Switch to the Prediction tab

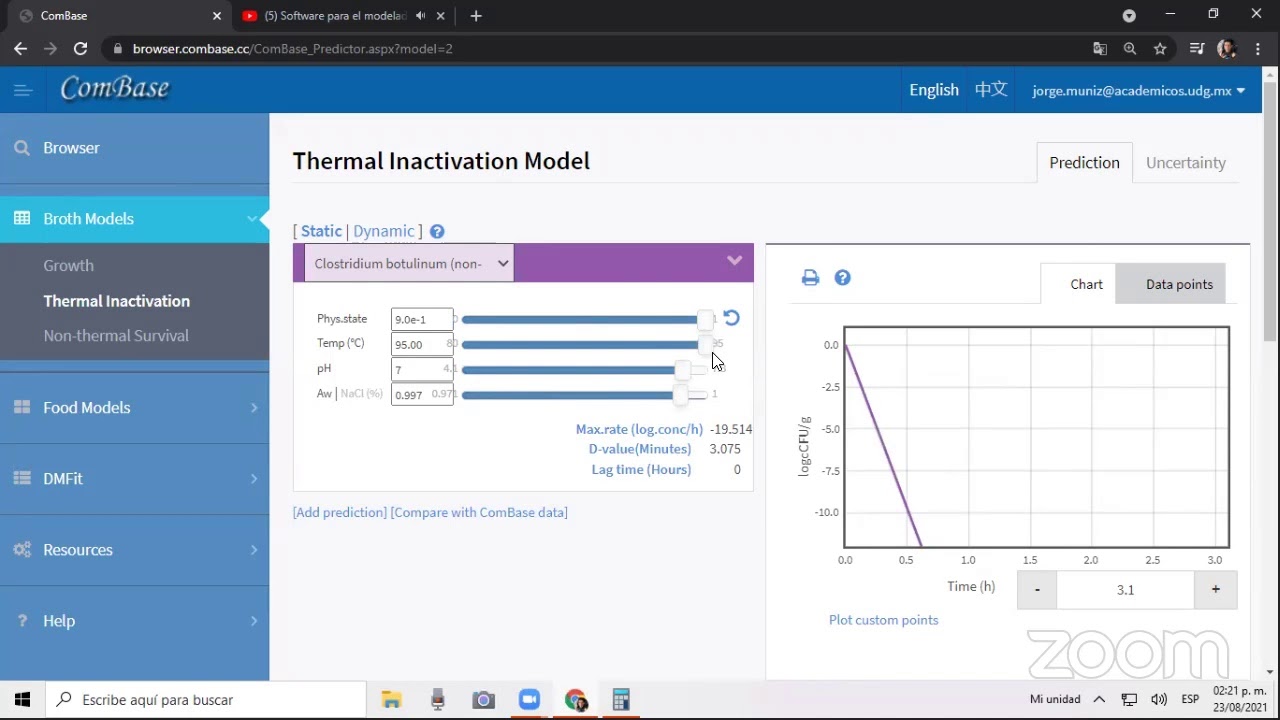pyautogui.click(x=1084, y=162)
